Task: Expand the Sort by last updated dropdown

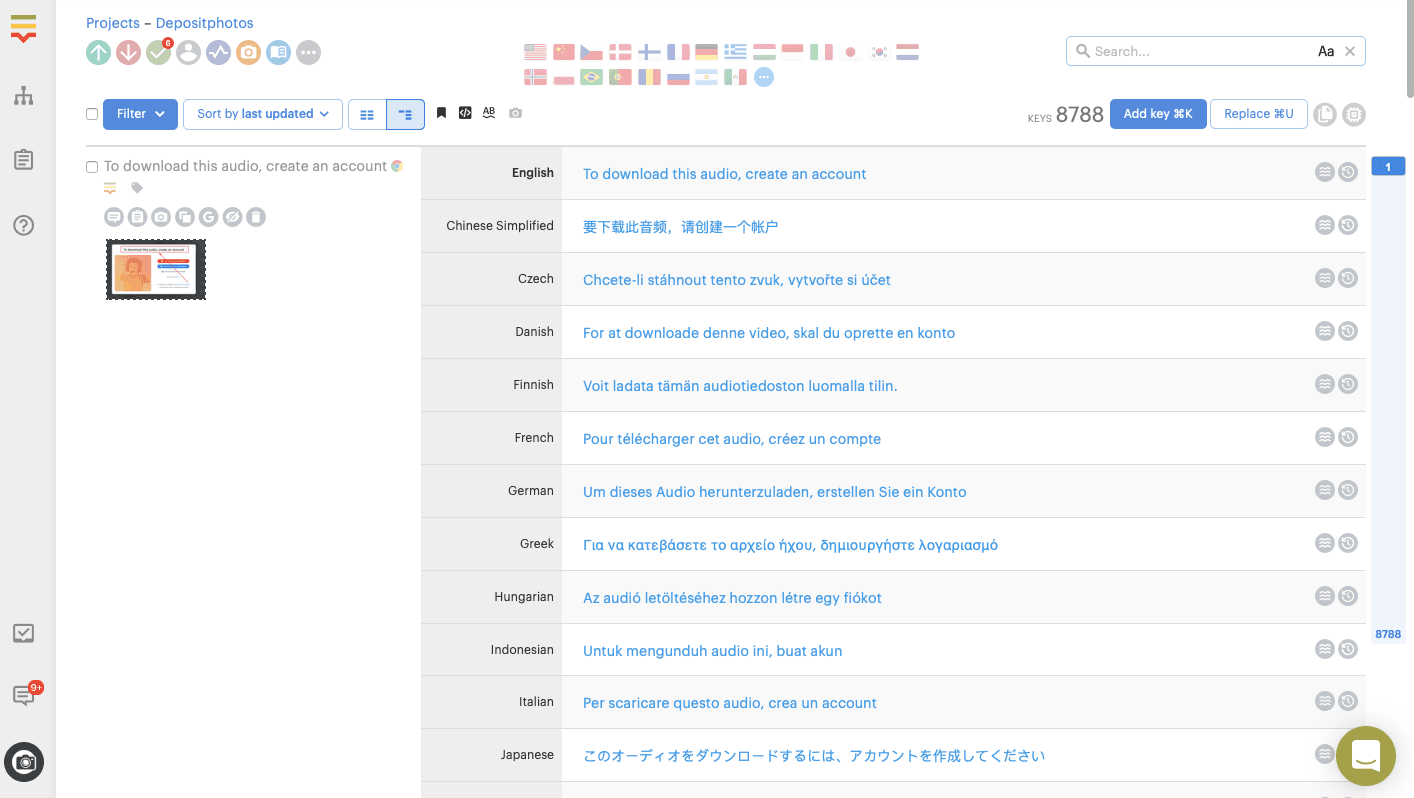Action: tap(263, 114)
